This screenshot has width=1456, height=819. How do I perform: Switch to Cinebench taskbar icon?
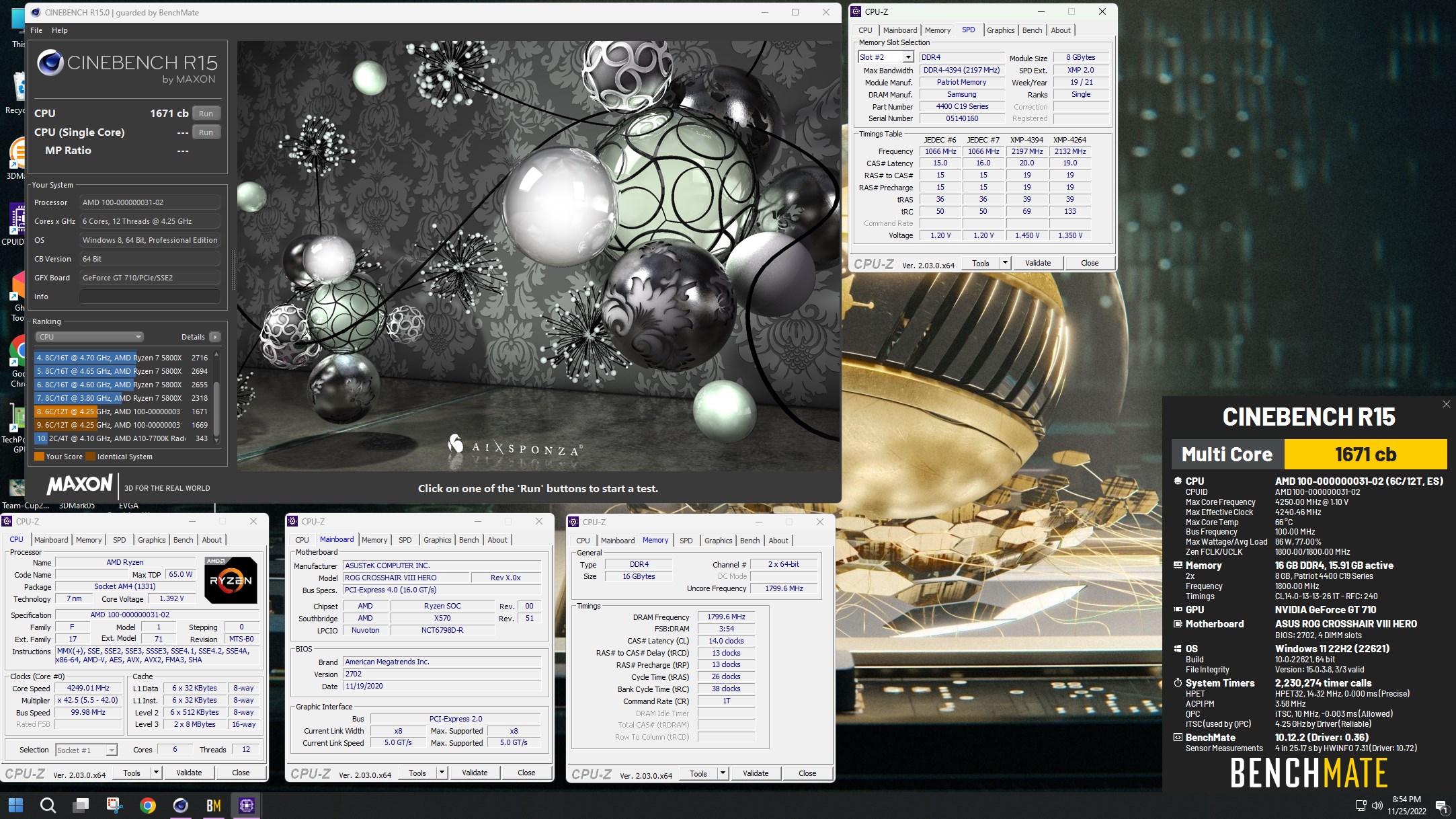point(180,805)
